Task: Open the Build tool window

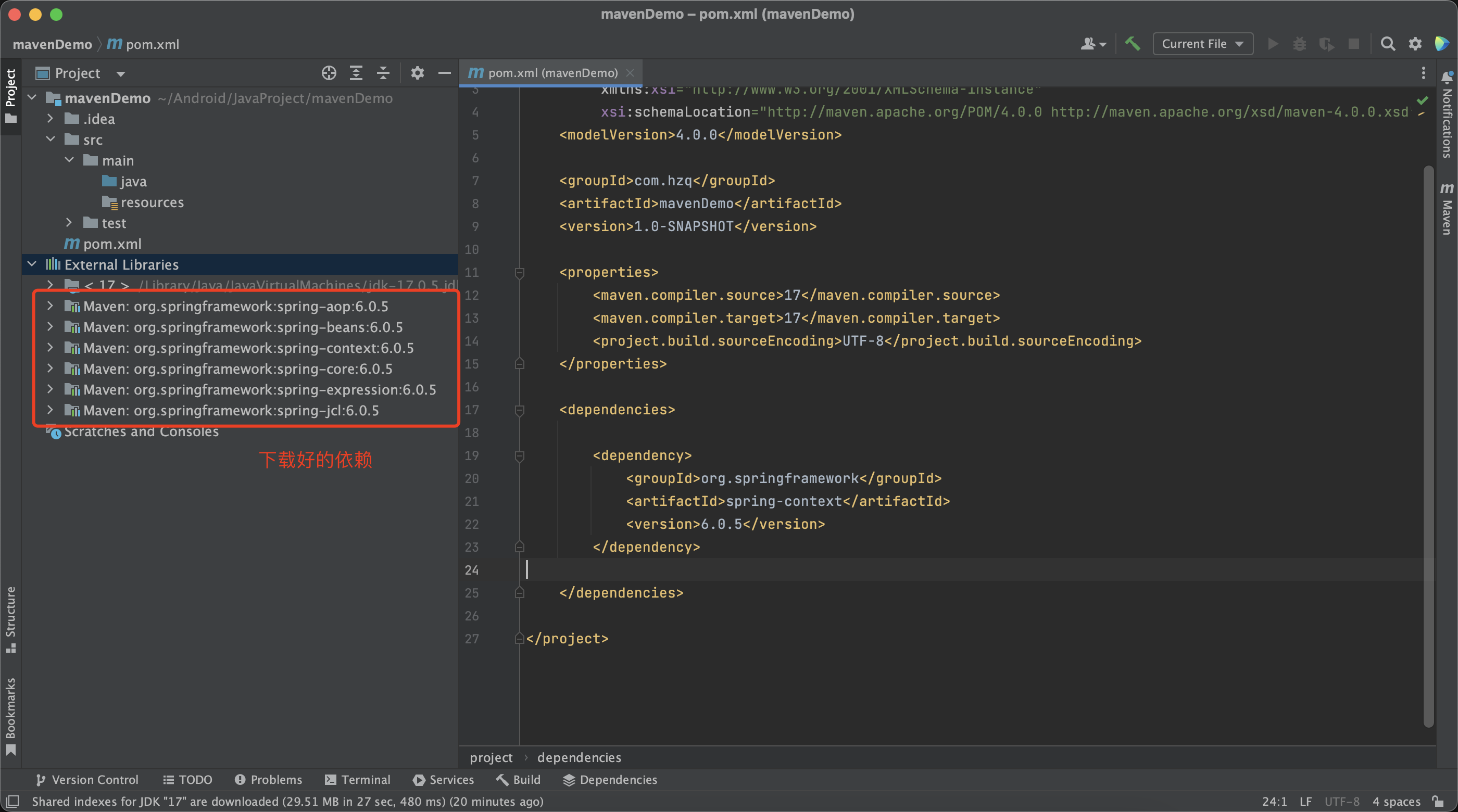Action: pos(518,780)
